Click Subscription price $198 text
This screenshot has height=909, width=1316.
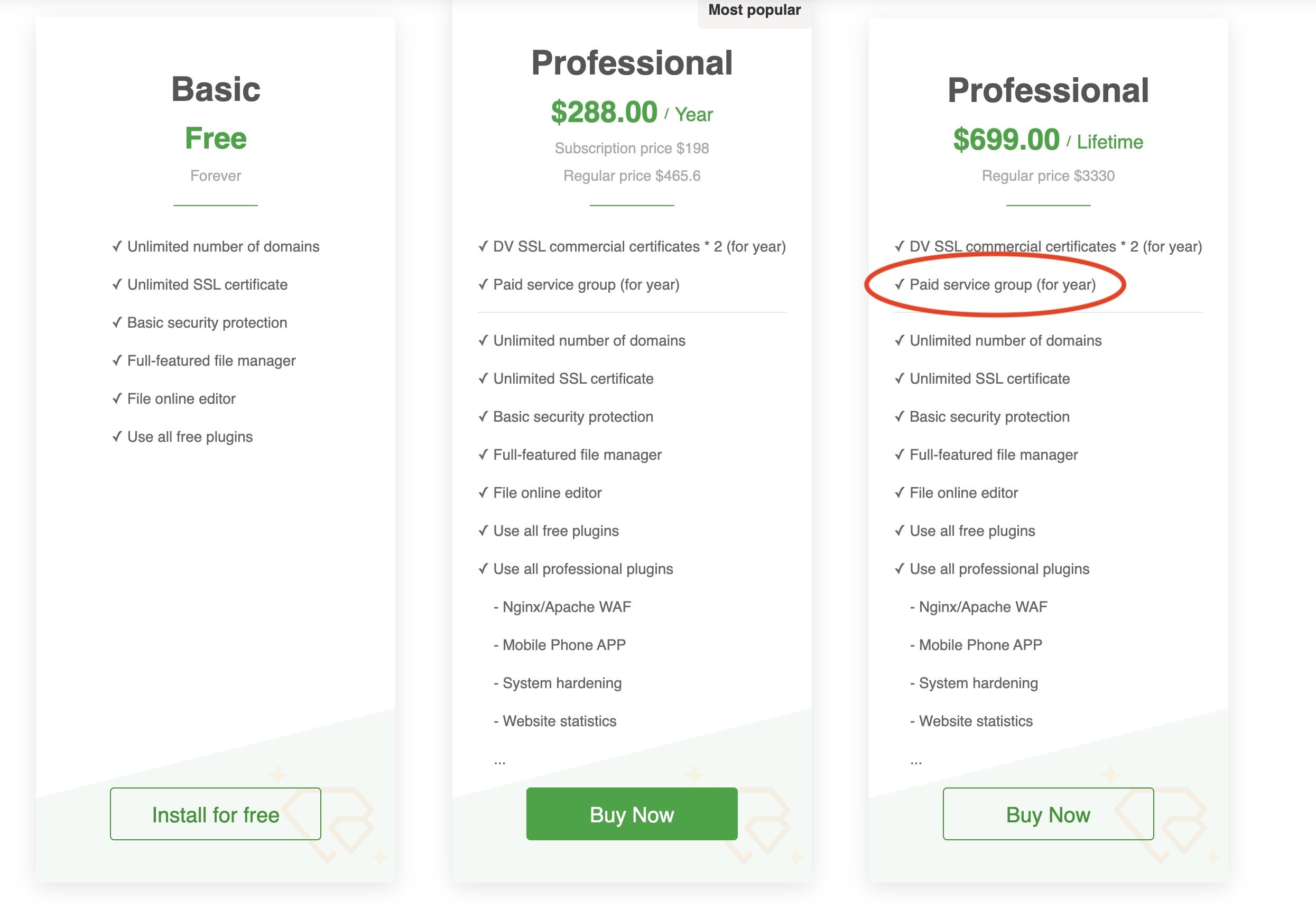point(632,148)
